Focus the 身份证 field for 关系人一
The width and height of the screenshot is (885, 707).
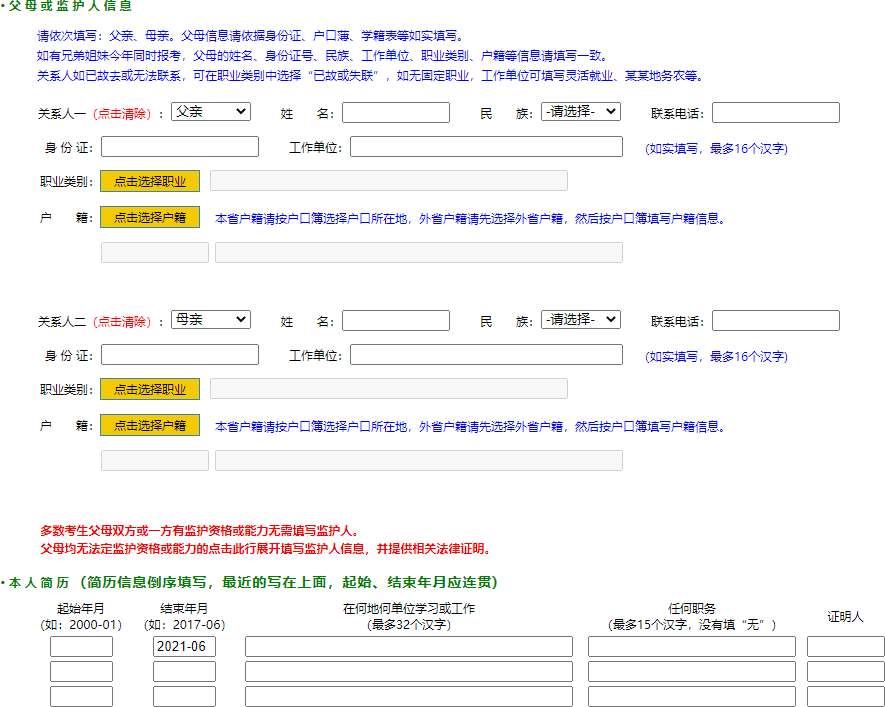(179, 147)
